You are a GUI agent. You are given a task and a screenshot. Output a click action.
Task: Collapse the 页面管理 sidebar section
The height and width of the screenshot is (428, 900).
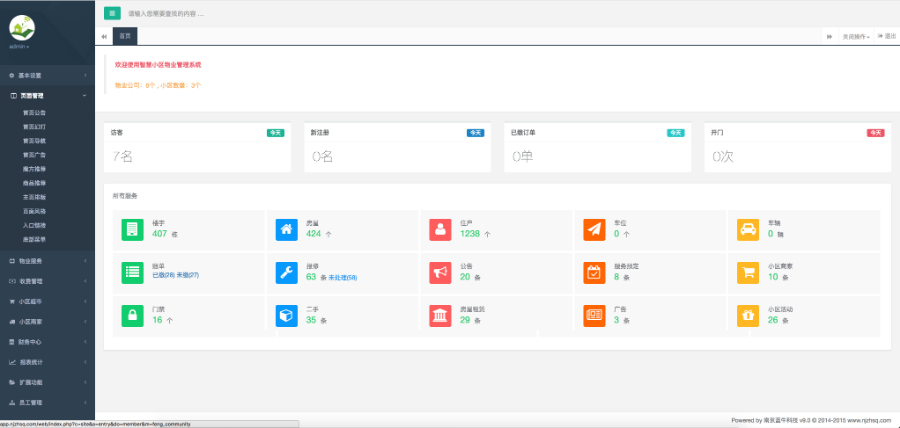coord(47,96)
